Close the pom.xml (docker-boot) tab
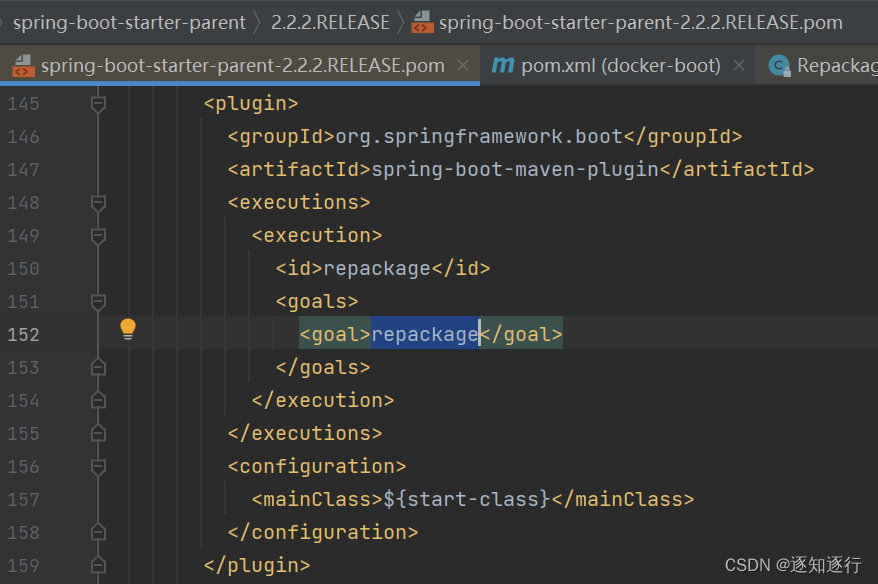The image size is (878, 584). pos(739,66)
